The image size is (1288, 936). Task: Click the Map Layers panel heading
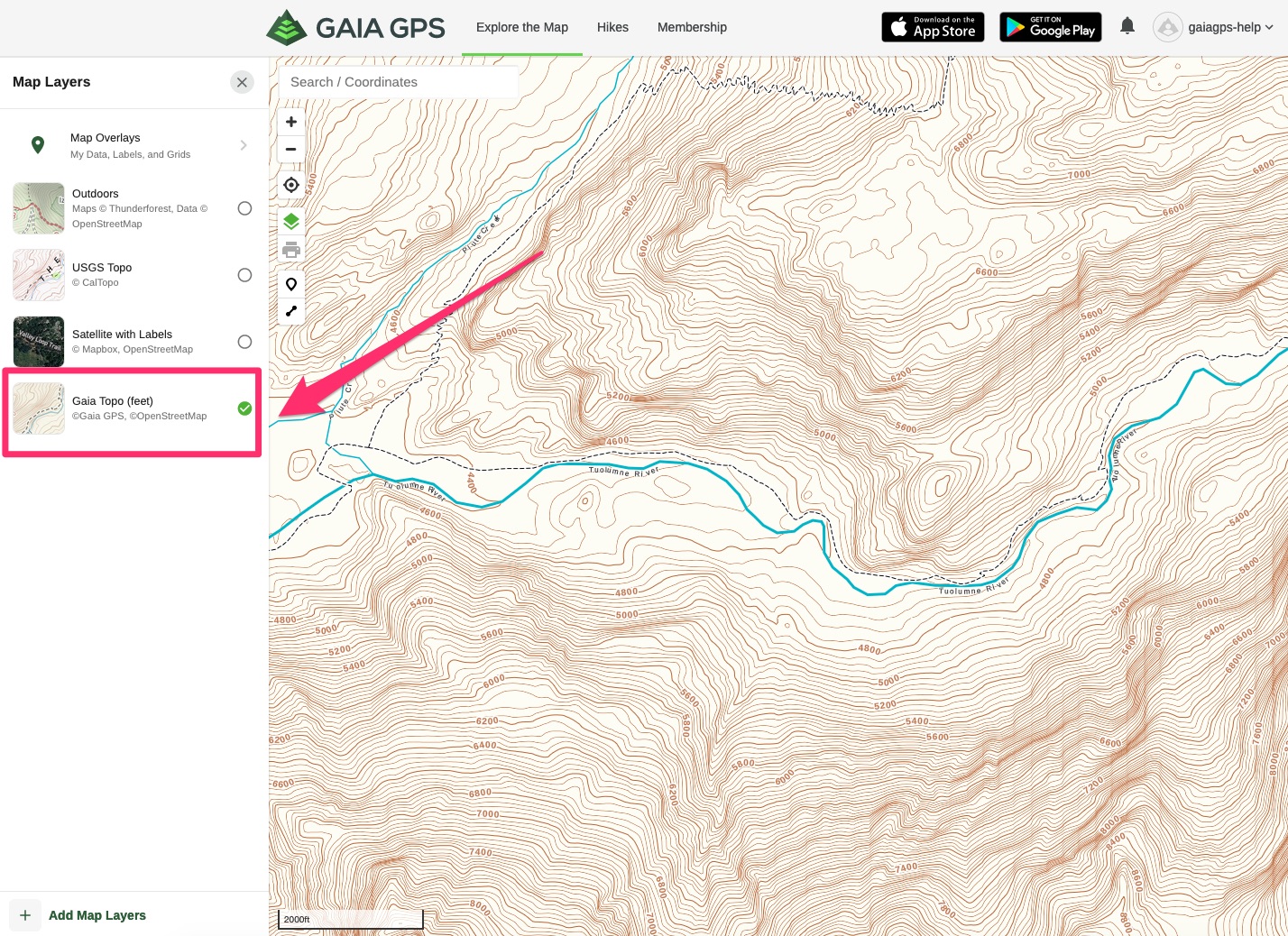pos(51,82)
